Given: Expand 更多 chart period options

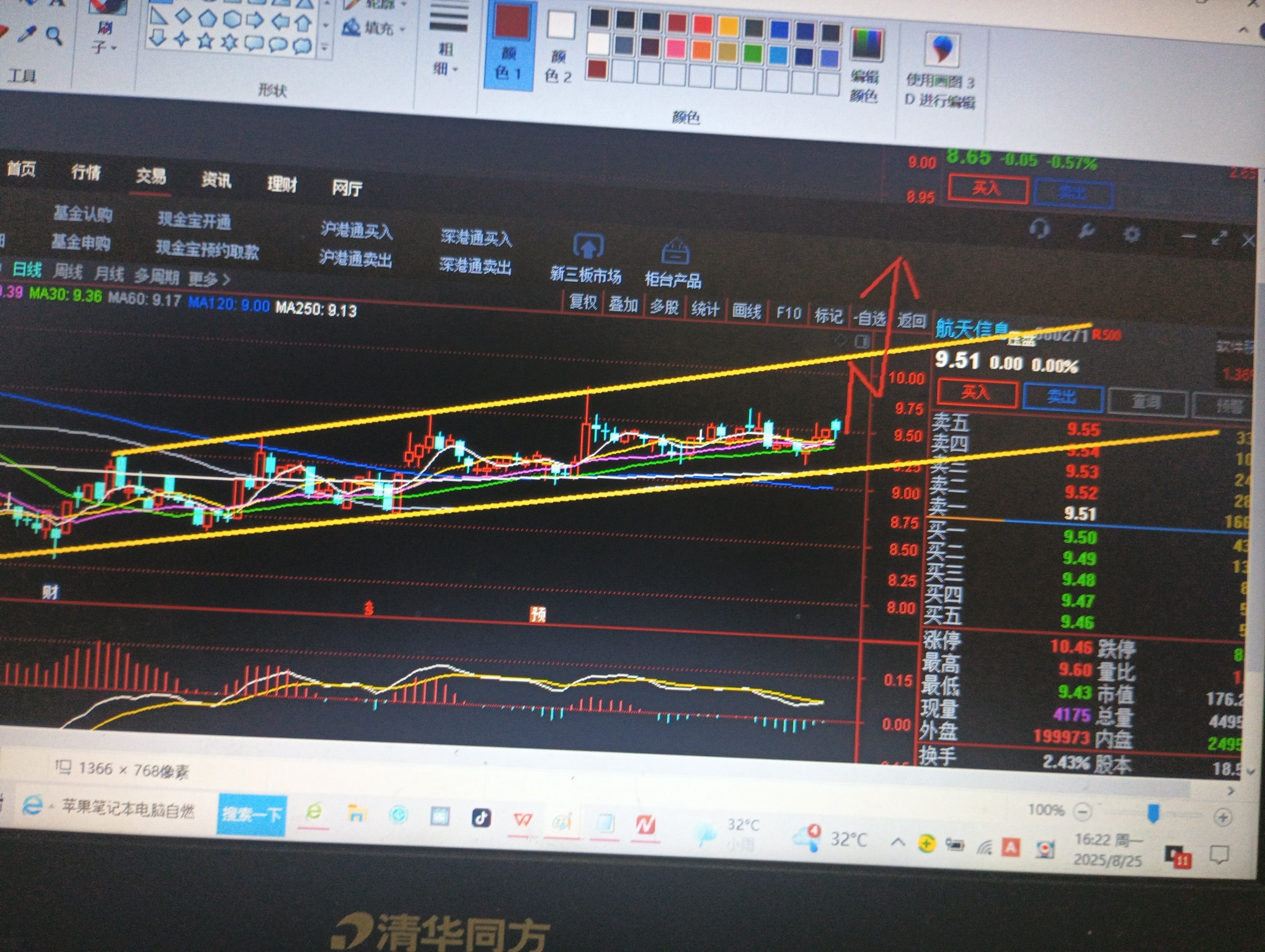Looking at the screenshot, I should coord(209,280).
